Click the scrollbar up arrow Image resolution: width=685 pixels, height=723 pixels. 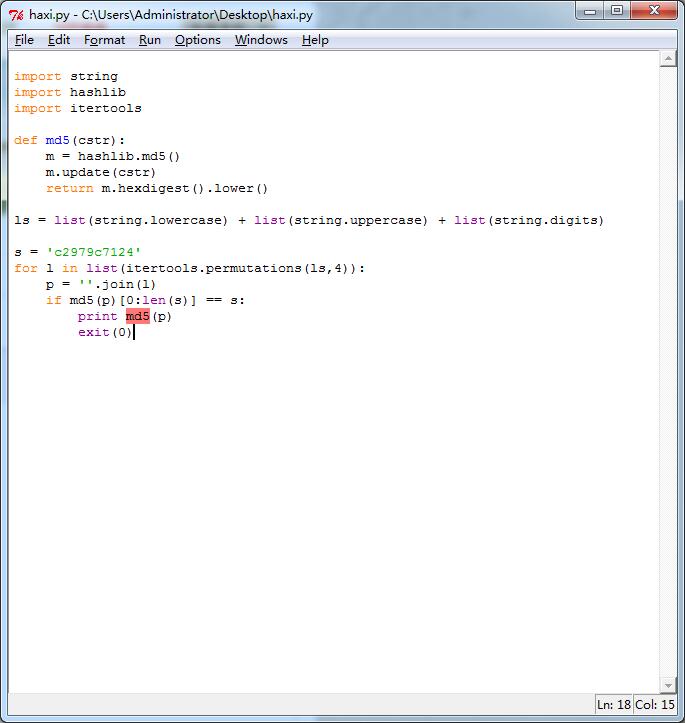pos(668,59)
